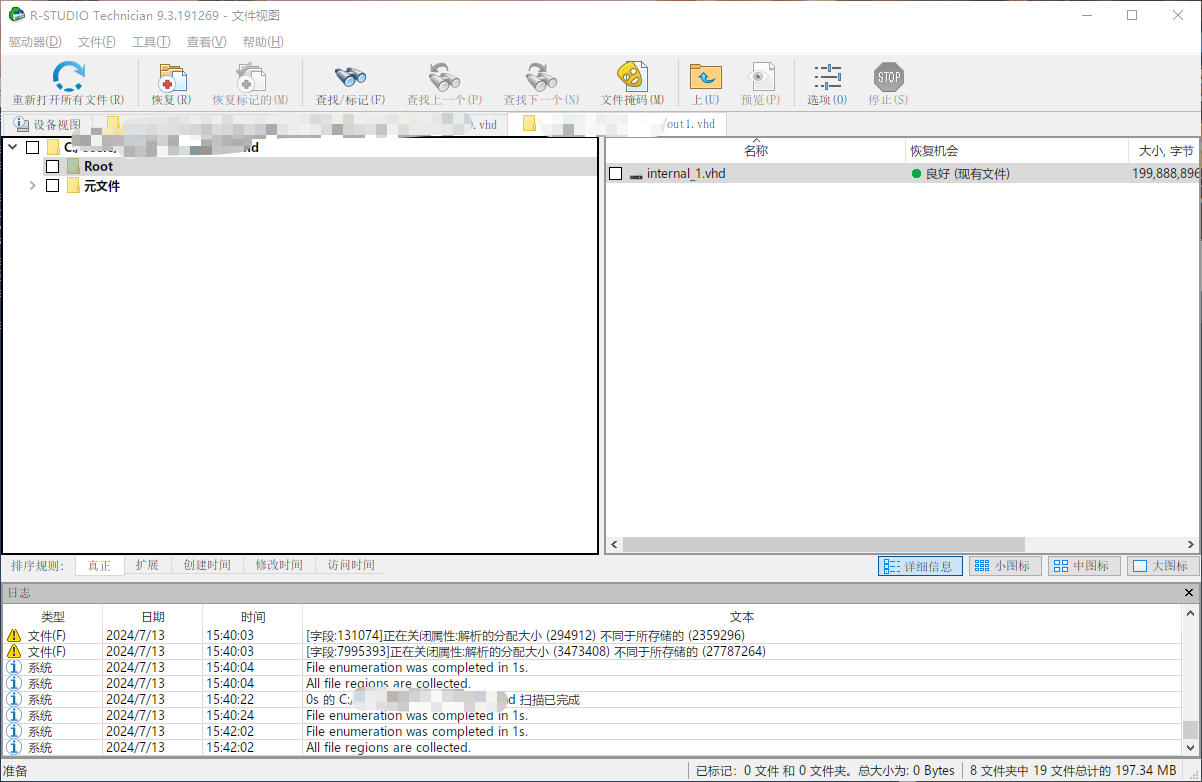Expand the 元文件 tree node
The width and height of the screenshot is (1202, 782).
[x=33, y=186]
